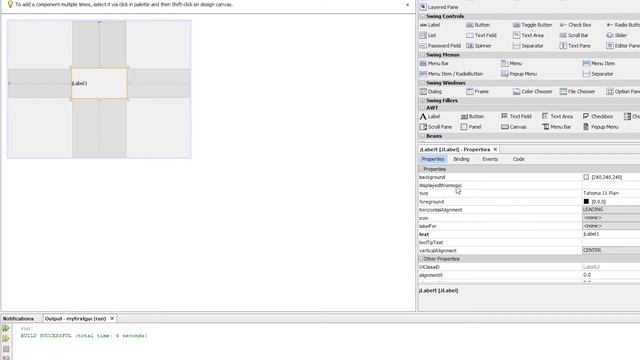Select the AWT Panel component
The width and height of the screenshot is (640, 360).
pyautogui.click(x=471, y=127)
